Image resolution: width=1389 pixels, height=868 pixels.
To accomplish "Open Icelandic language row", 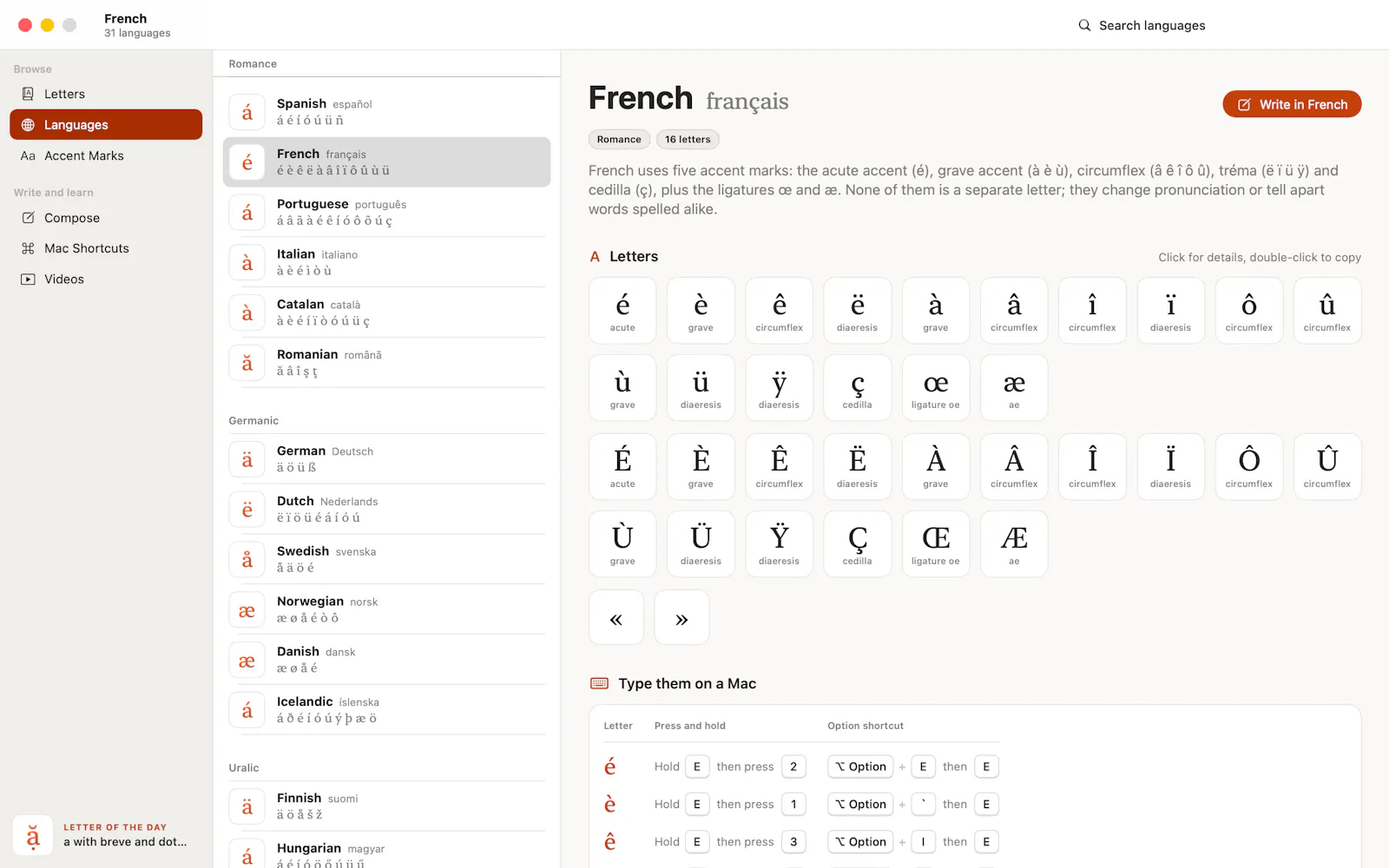I will coord(387,710).
